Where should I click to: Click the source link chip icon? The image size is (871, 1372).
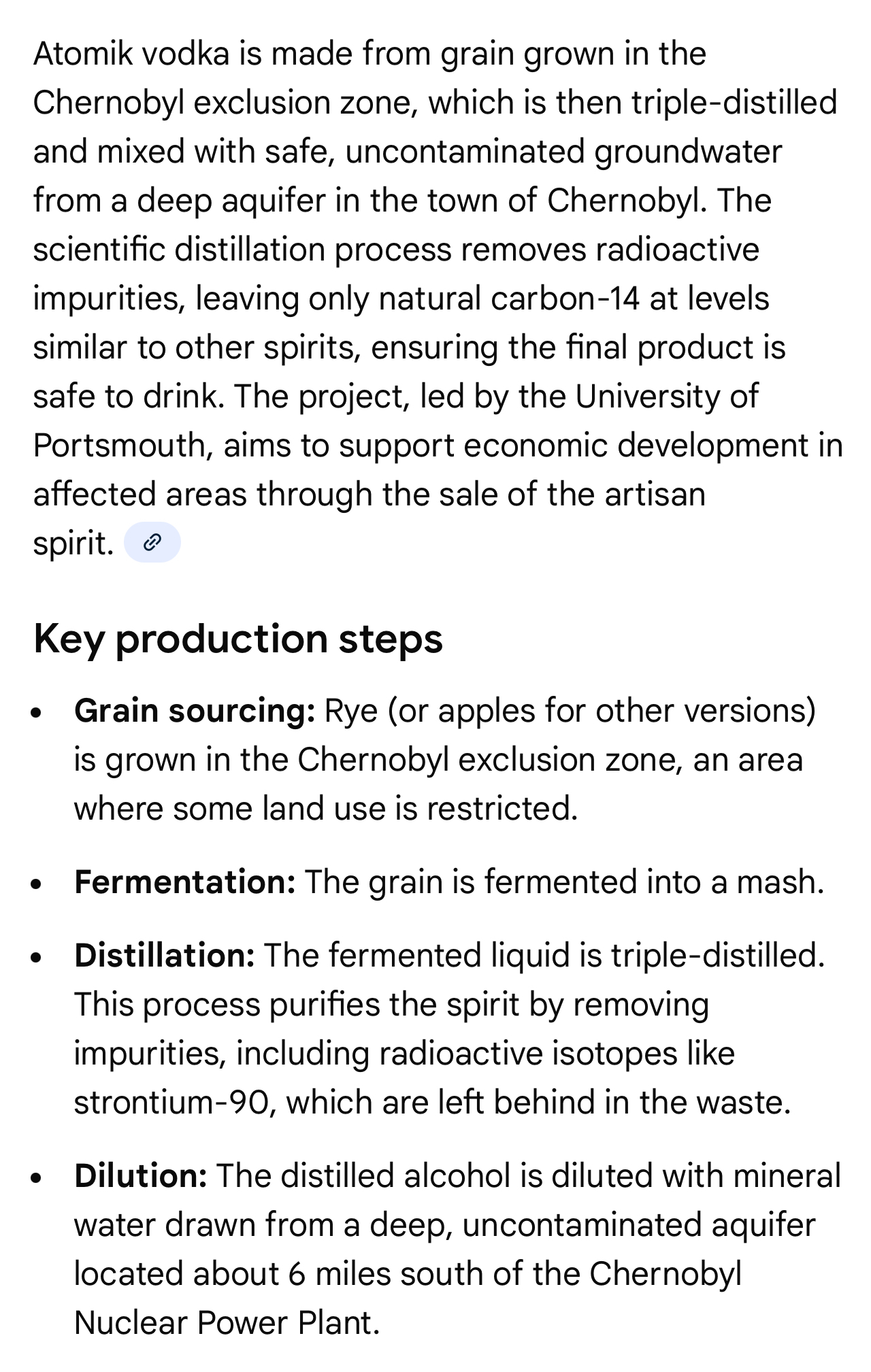[152, 542]
